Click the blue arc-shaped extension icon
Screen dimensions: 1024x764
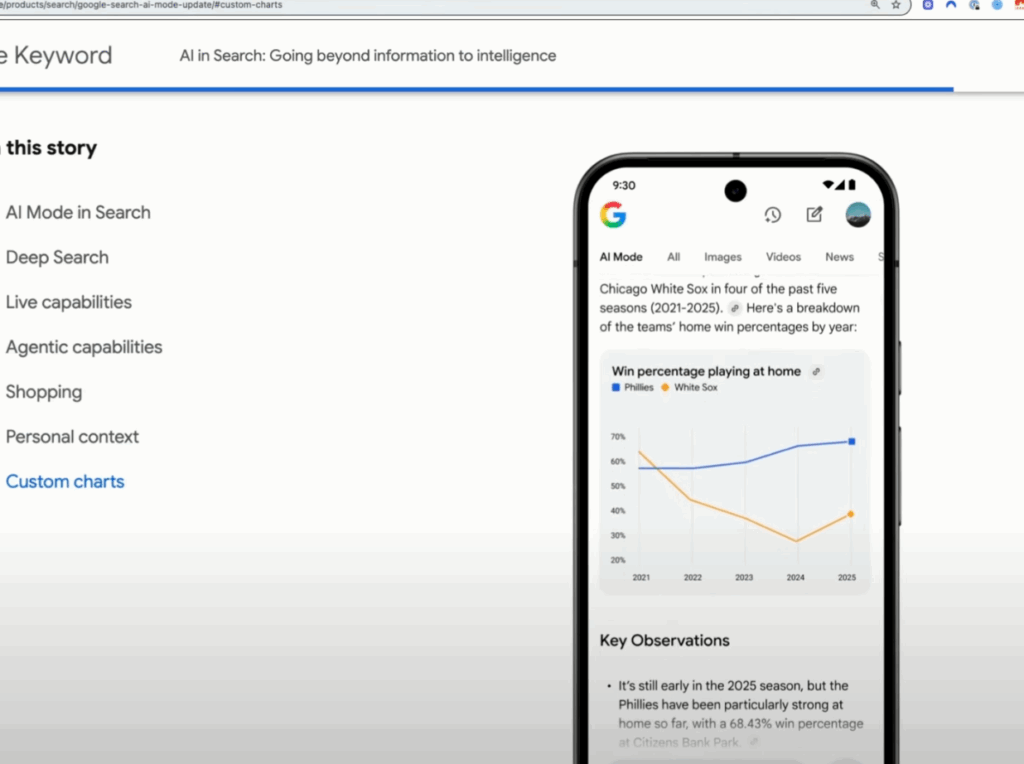951,5
